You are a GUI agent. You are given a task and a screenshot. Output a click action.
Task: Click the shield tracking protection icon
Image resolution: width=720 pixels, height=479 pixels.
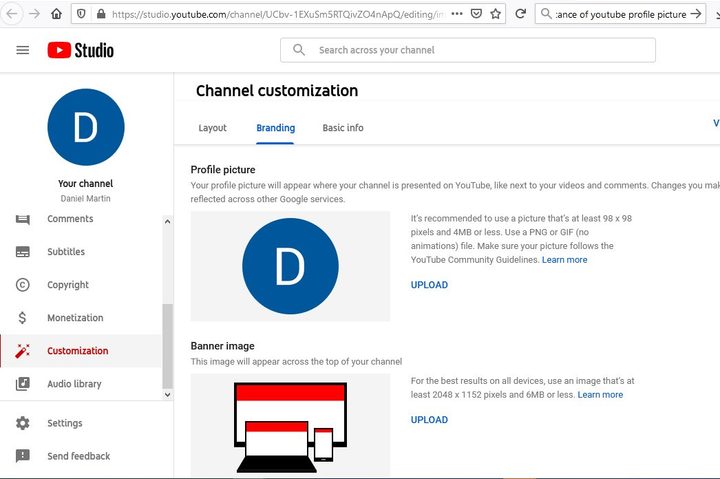(x=81, y=14)
